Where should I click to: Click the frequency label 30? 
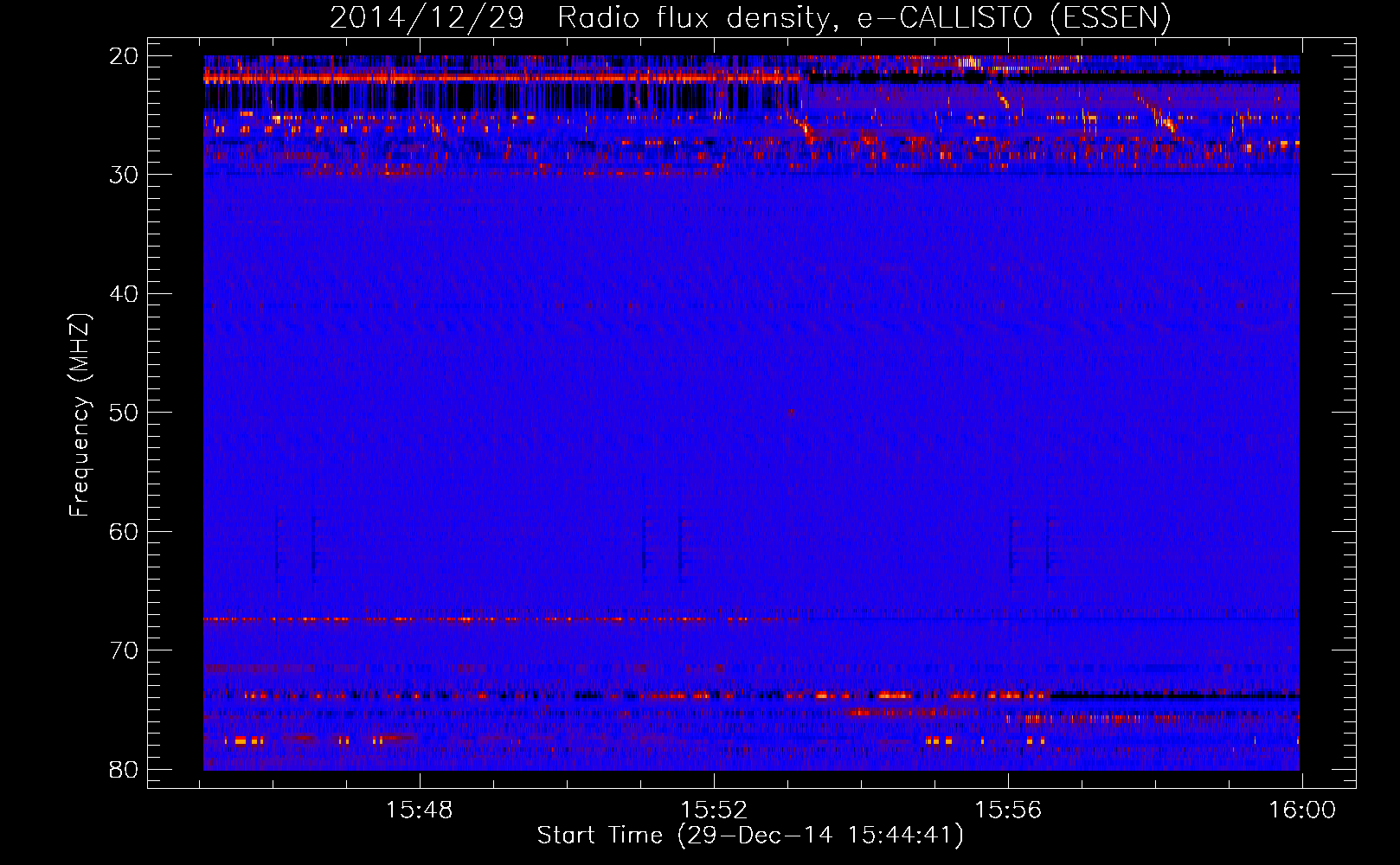pyautogui.click(x=124, y=175)
